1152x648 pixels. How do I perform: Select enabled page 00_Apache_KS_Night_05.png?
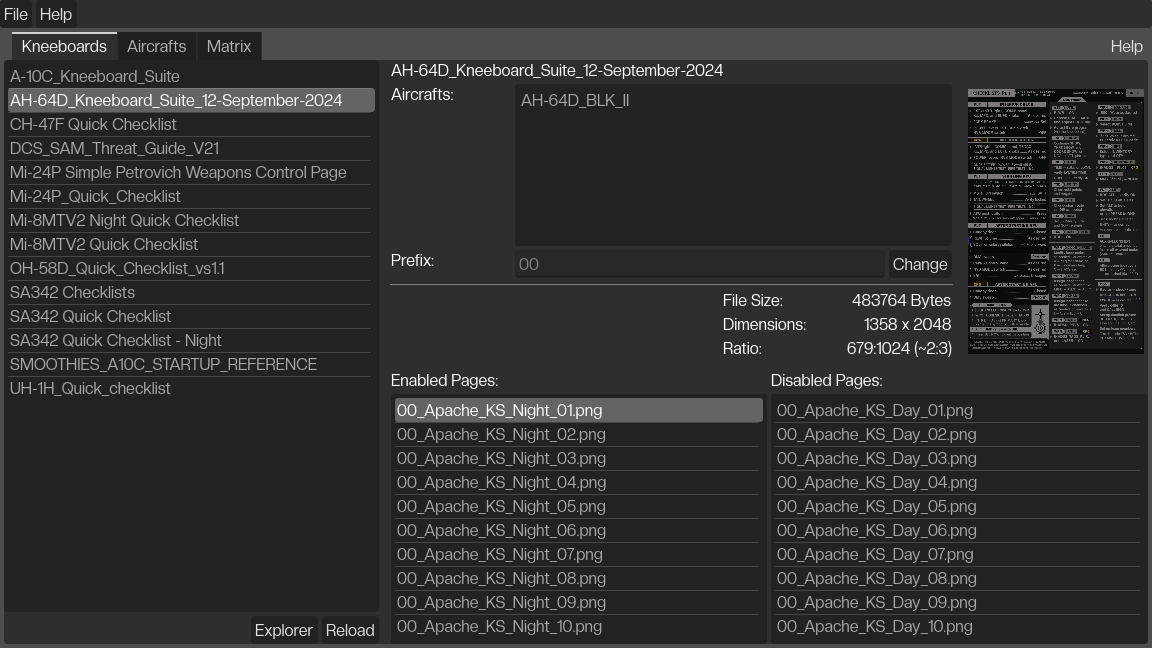coord(501,506)
